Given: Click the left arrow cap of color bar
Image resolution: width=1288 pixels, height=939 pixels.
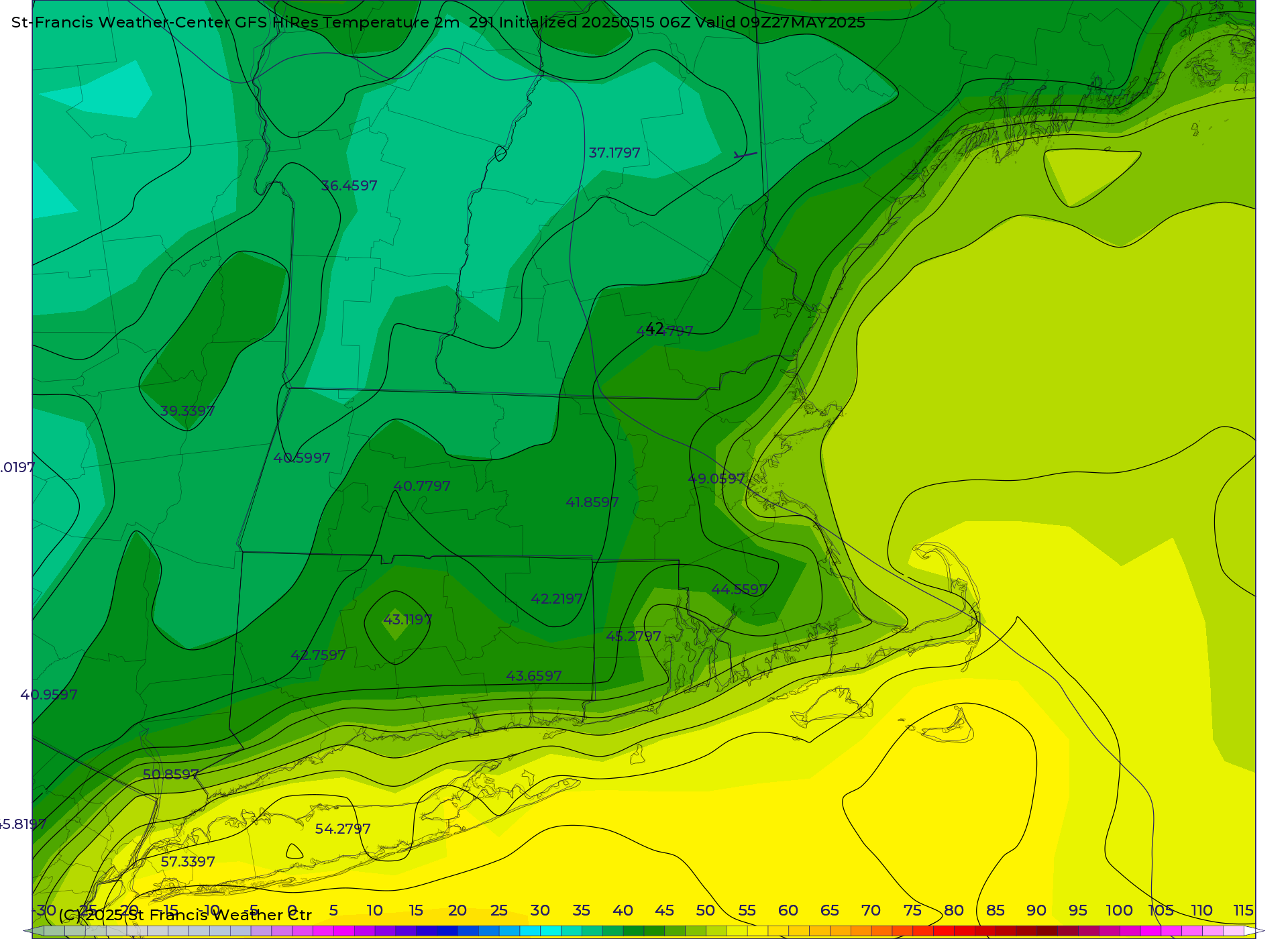Looking at the screenshot, I should click(33, 931).
